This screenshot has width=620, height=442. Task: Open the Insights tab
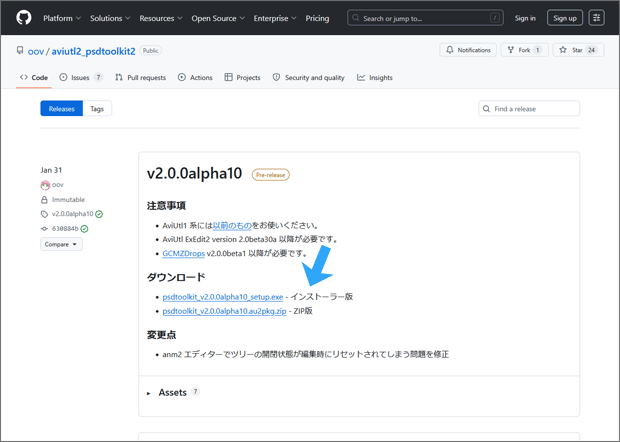click(x=375, y=77)
